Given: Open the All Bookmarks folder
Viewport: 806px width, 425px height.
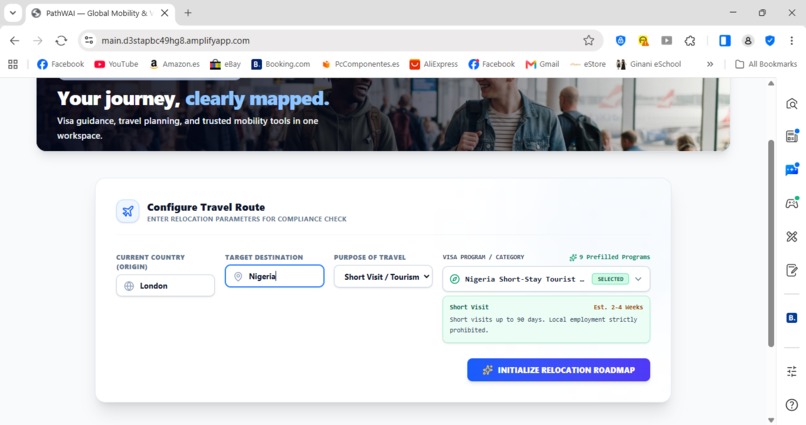Looking at the screenshot, I should 766,64.
